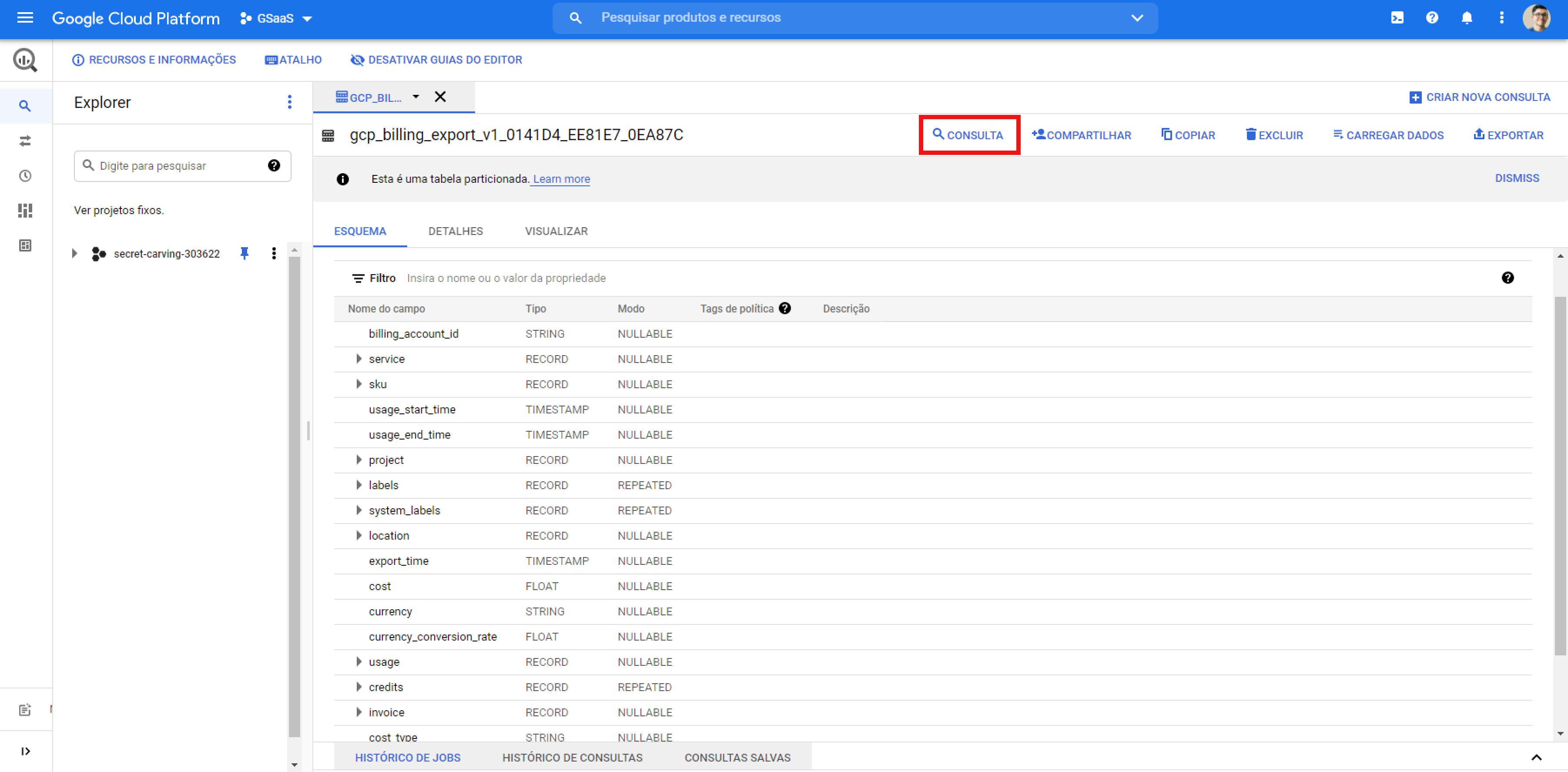Click the Learn more link
The width and height of the screenshot is (1568, 772).
[x=561, y=179]
